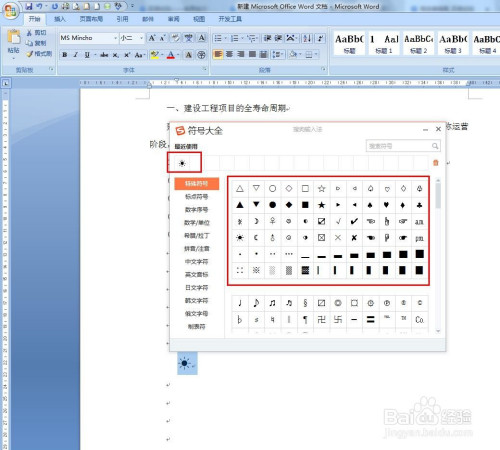Toggle align text left

click(x=218, y=54)
